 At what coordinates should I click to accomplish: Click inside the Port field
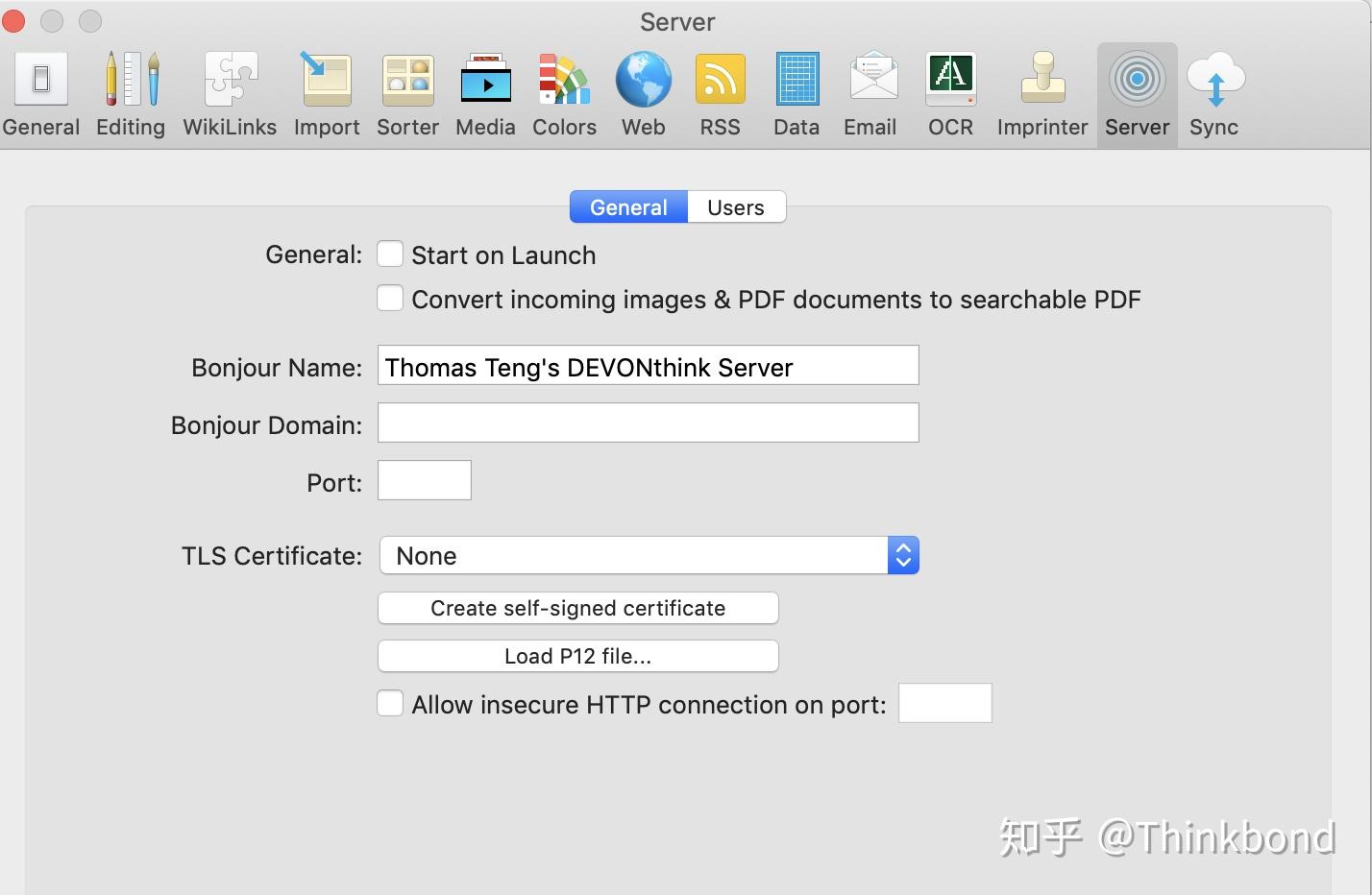tap(424, 480)
